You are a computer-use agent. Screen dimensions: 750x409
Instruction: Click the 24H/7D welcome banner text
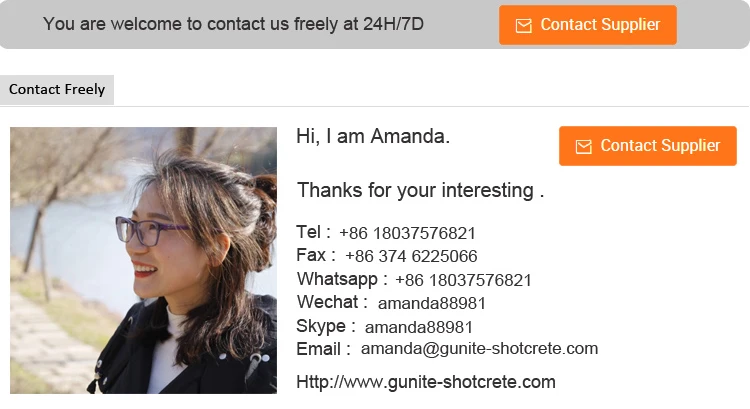tap(233, 24)
